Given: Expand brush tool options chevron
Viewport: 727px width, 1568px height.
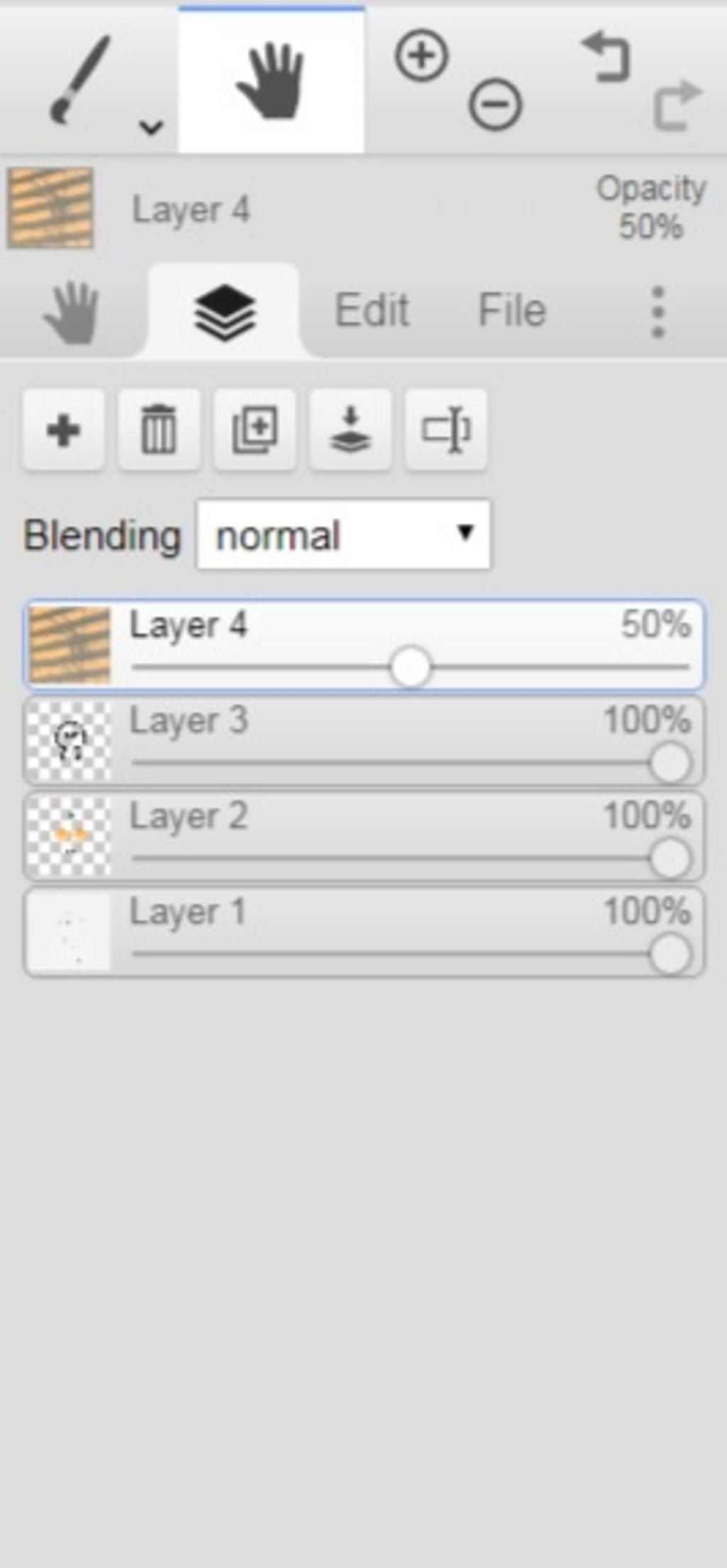Looking at the screenshot, I should [x=151, y=128].
